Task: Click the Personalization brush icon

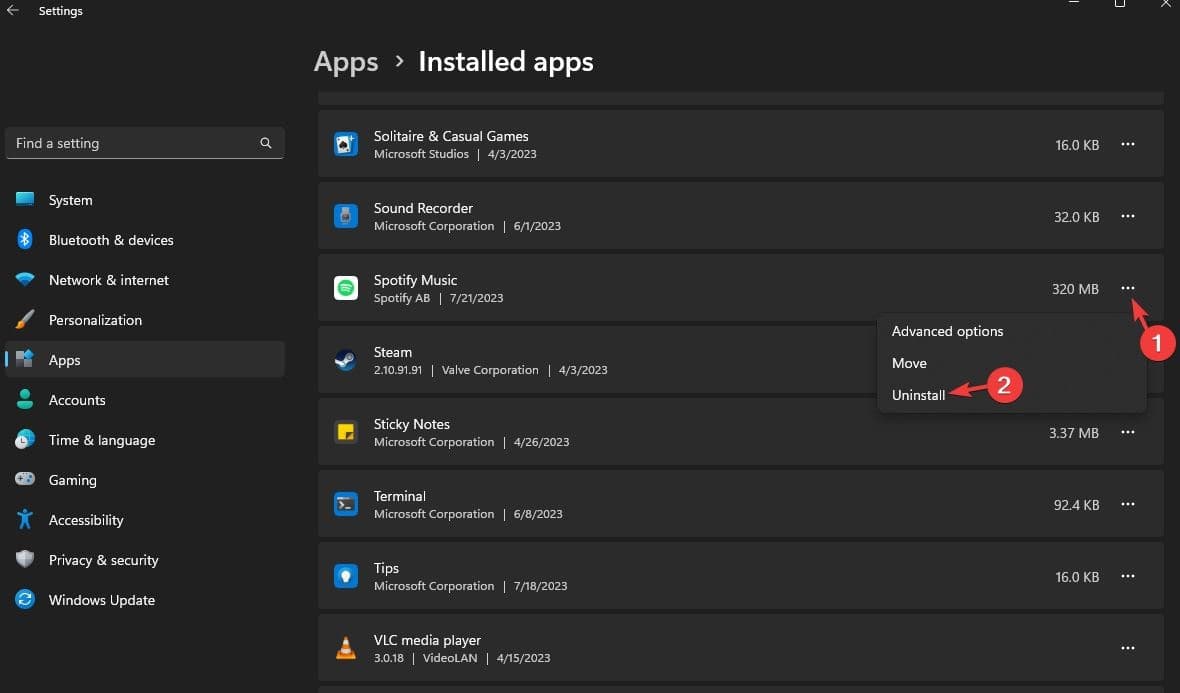Action: [25, 319]
